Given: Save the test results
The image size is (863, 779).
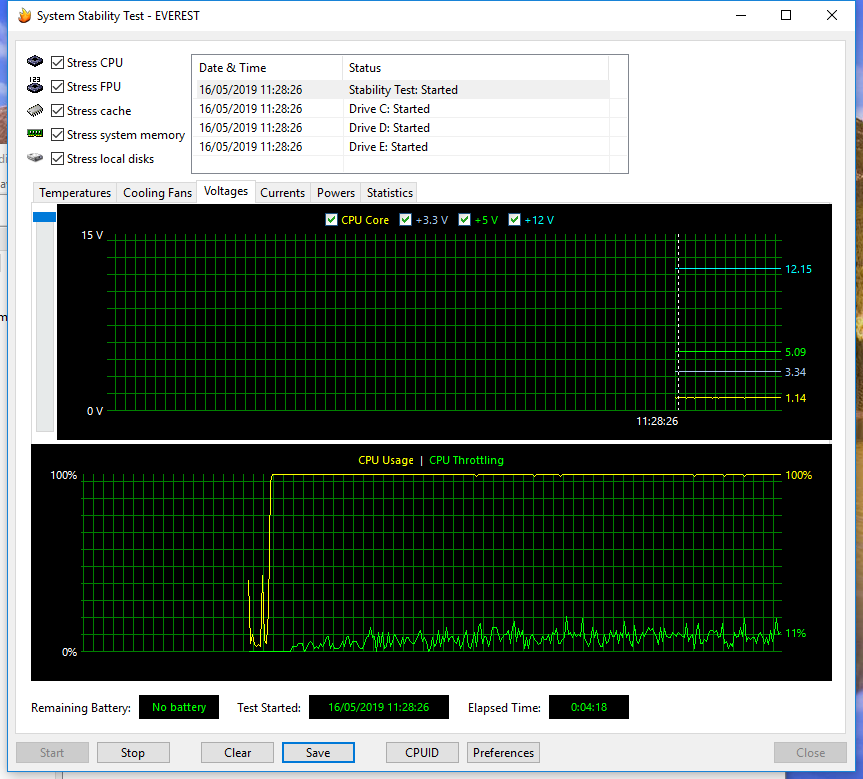Looking at the screenshot, I should 318,753.
